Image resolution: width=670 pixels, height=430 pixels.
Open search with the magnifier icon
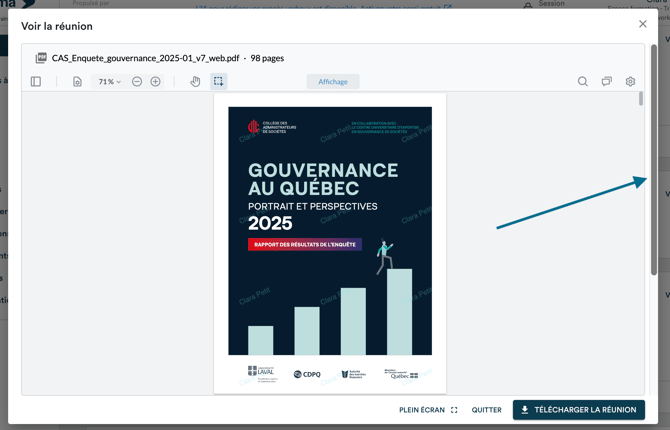(582, 82)
